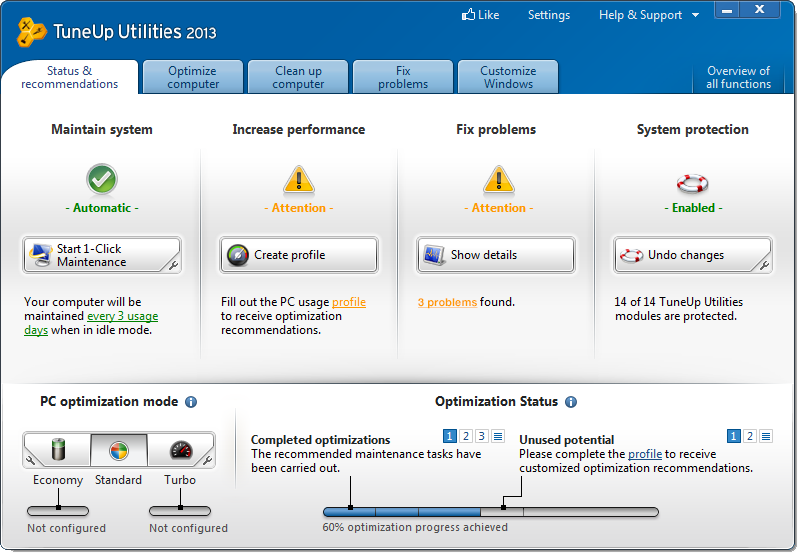Go to page 2 of Completed optimizations
This screenshot has width=798, height=553.
(466, 436)
